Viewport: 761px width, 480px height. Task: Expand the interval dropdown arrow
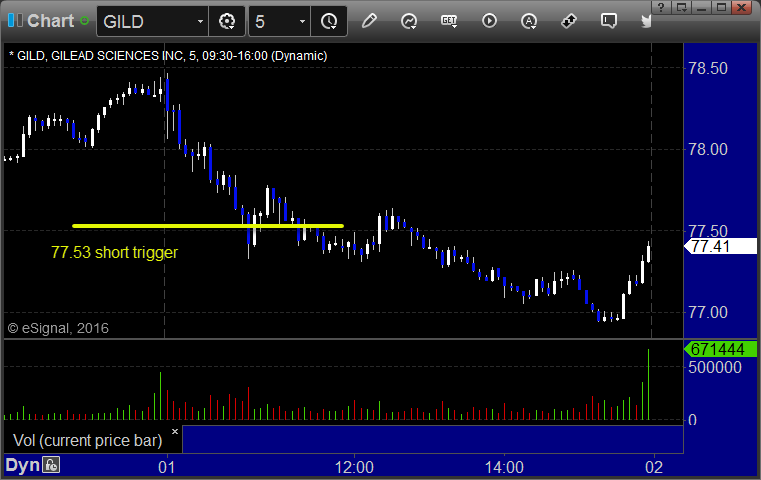pyautogui.click(x=302, y=21)
